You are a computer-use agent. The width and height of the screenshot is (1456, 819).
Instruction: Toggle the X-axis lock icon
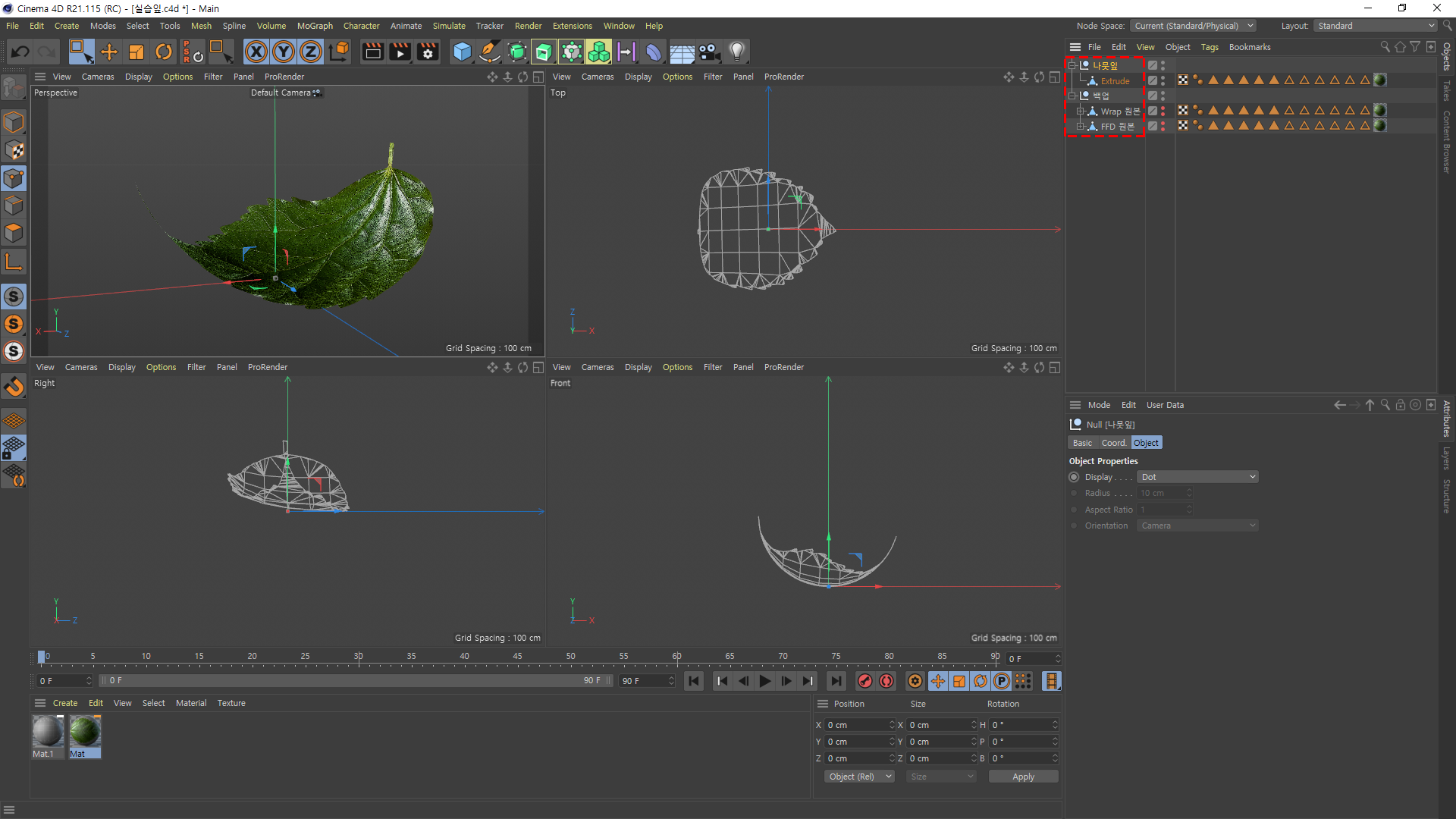pyautogui.click(x=256, y=52)
